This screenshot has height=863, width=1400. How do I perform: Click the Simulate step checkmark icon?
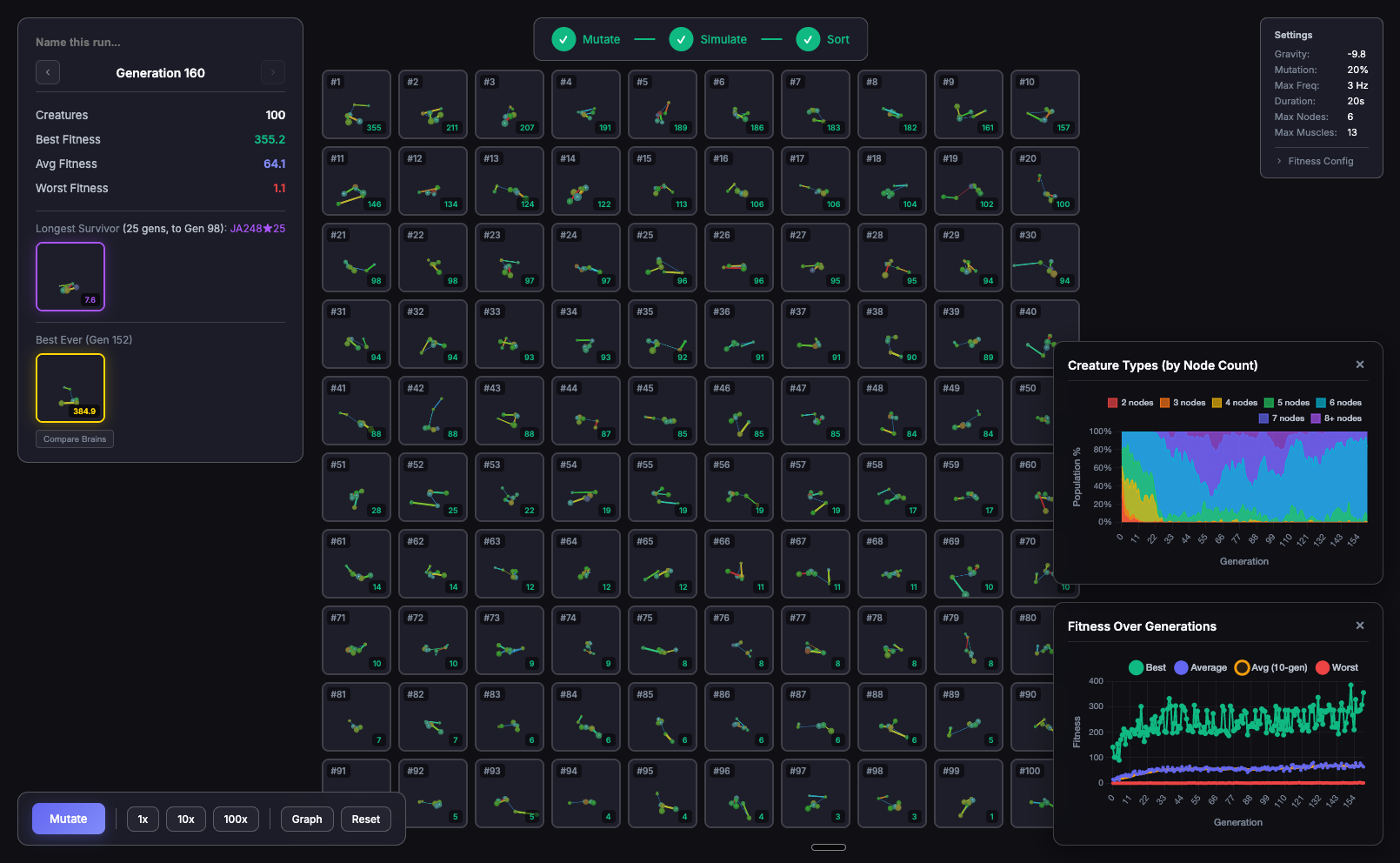681,39
